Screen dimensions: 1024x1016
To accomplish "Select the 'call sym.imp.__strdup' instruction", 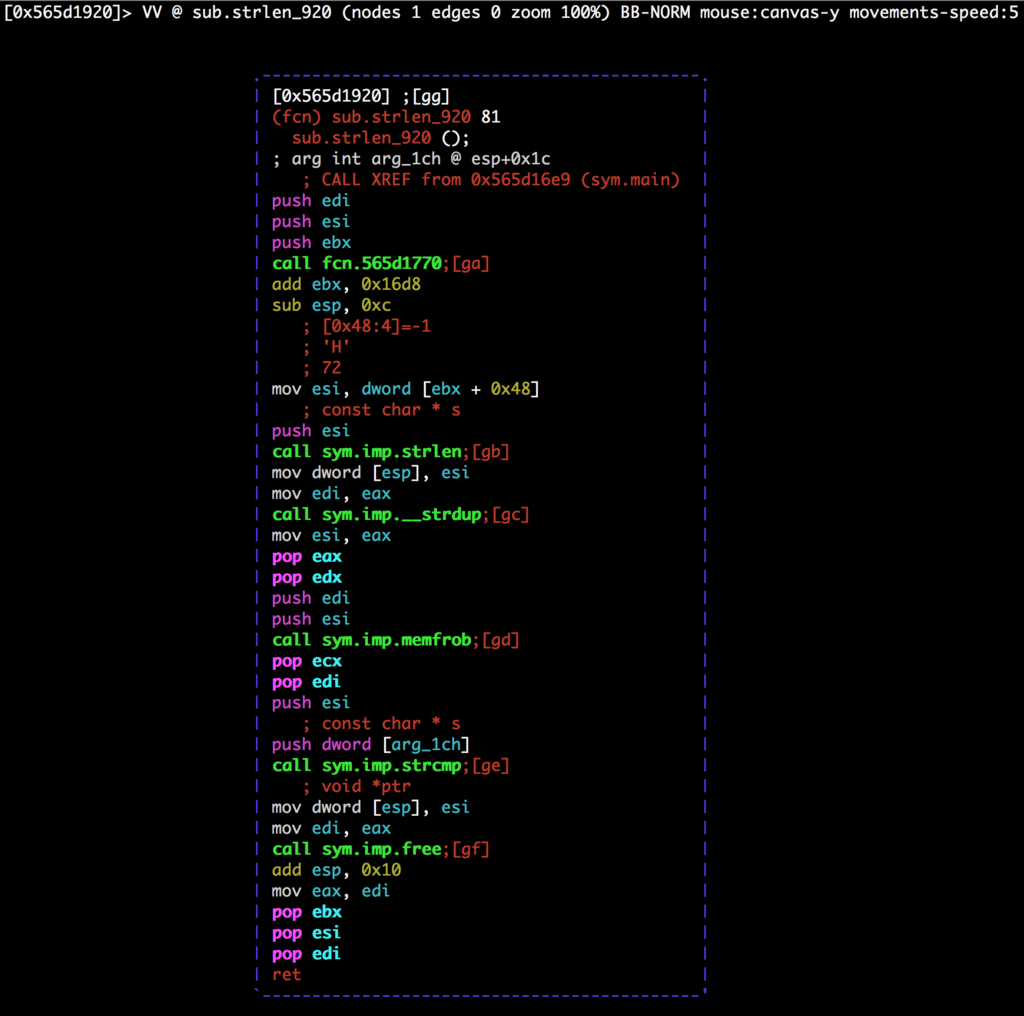I will pyautogui.click(x=377, y=514).
